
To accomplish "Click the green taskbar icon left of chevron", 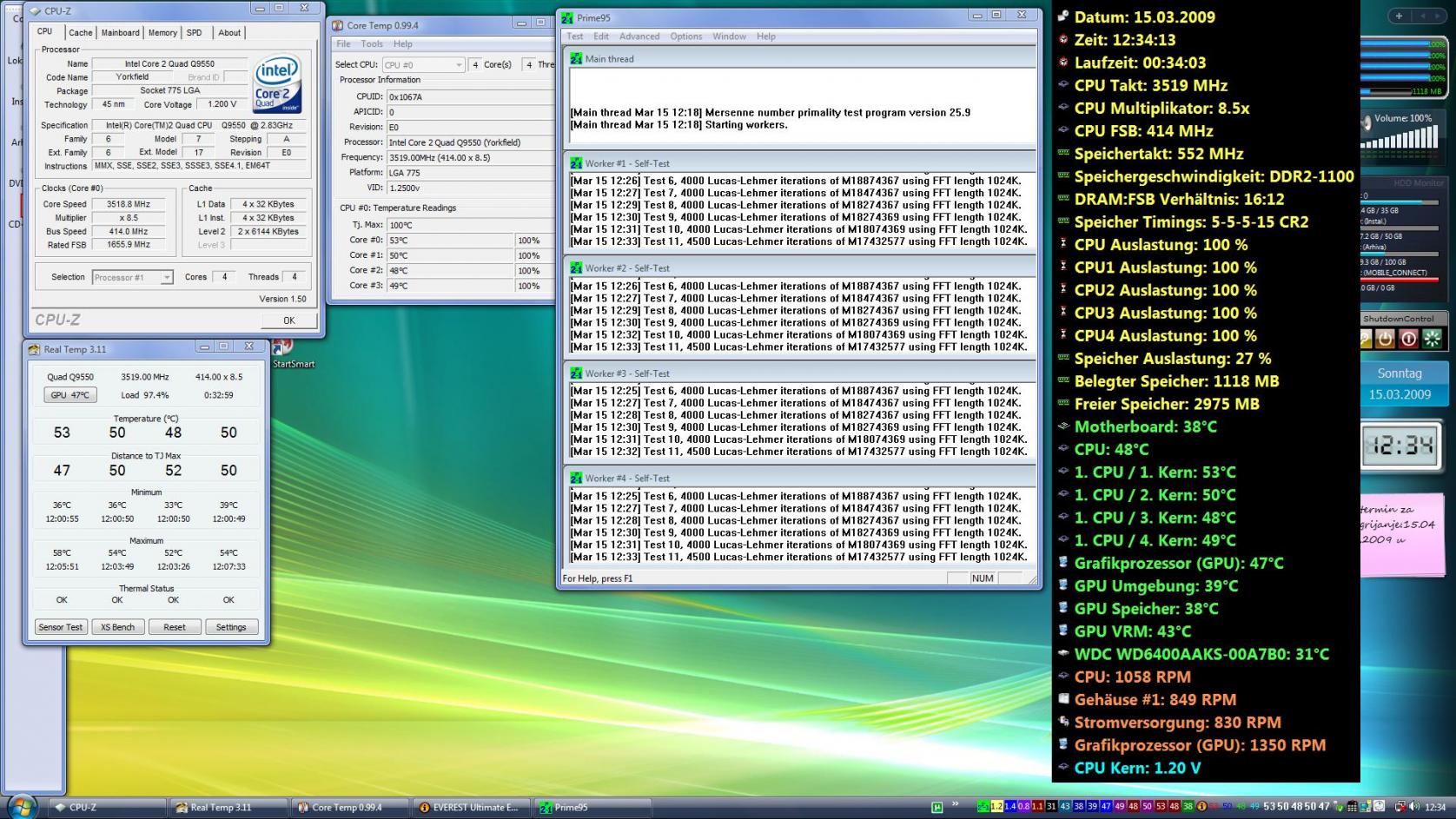I will [x=936, y=807].
